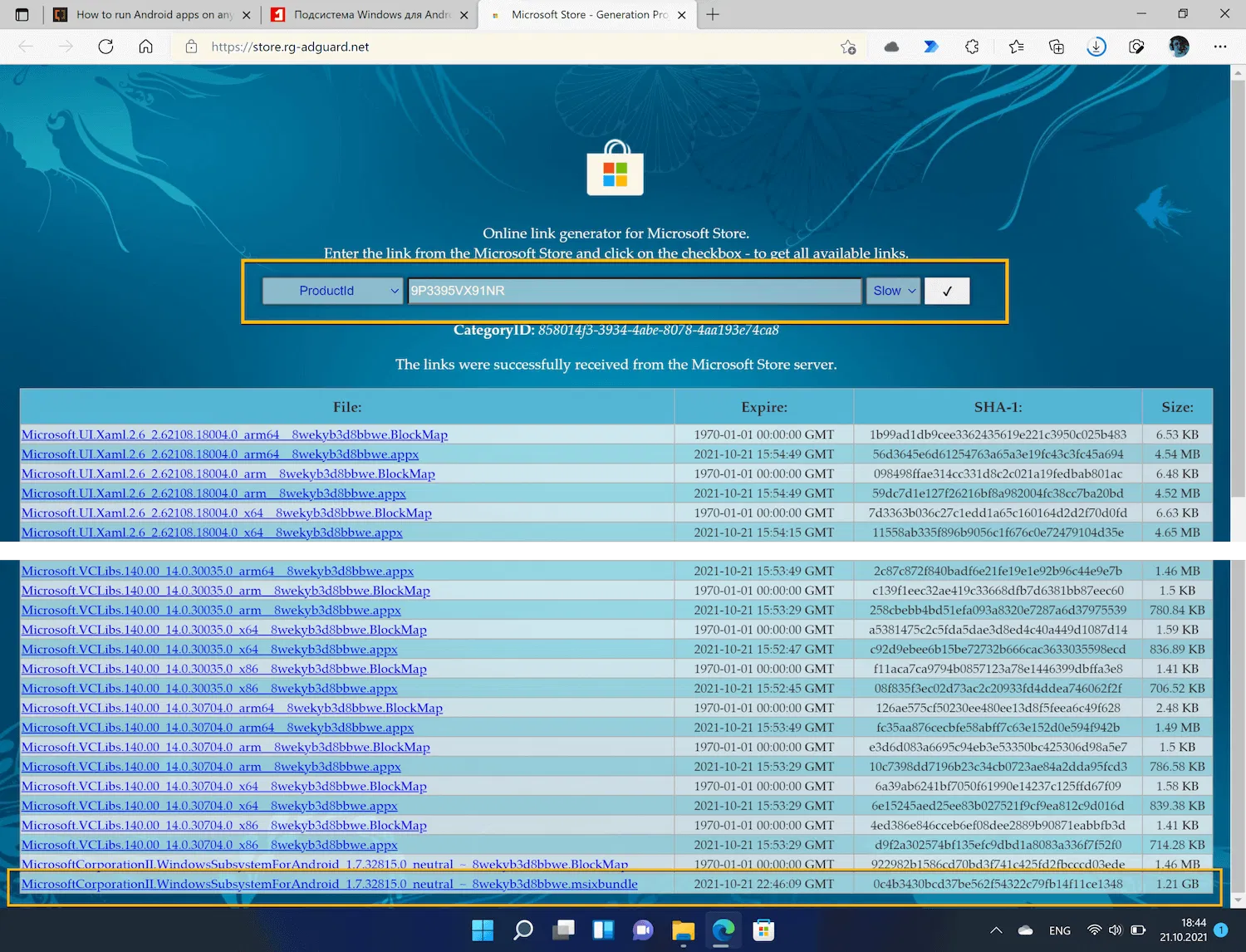
Task: Launch Chat from the taskbar
Action: 643,930
